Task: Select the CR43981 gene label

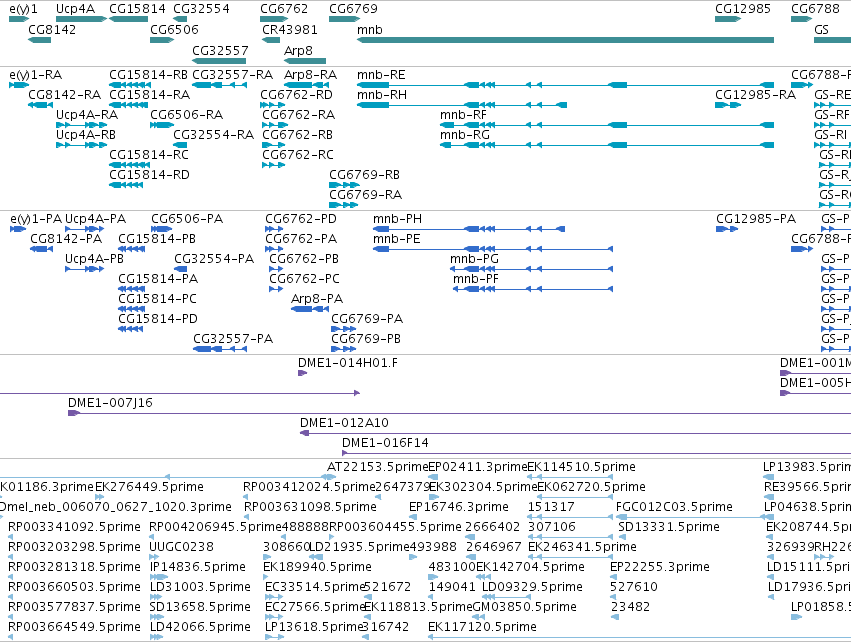Action: (x=290, y=29)
